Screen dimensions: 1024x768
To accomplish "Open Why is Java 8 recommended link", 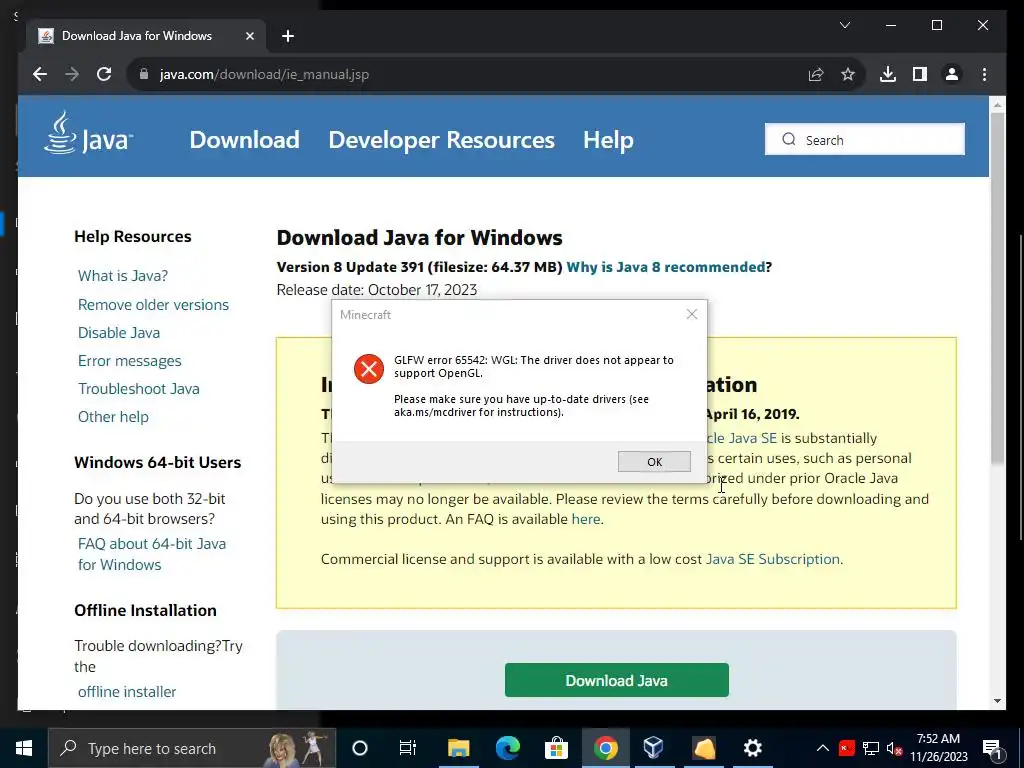I will [665, 266].
